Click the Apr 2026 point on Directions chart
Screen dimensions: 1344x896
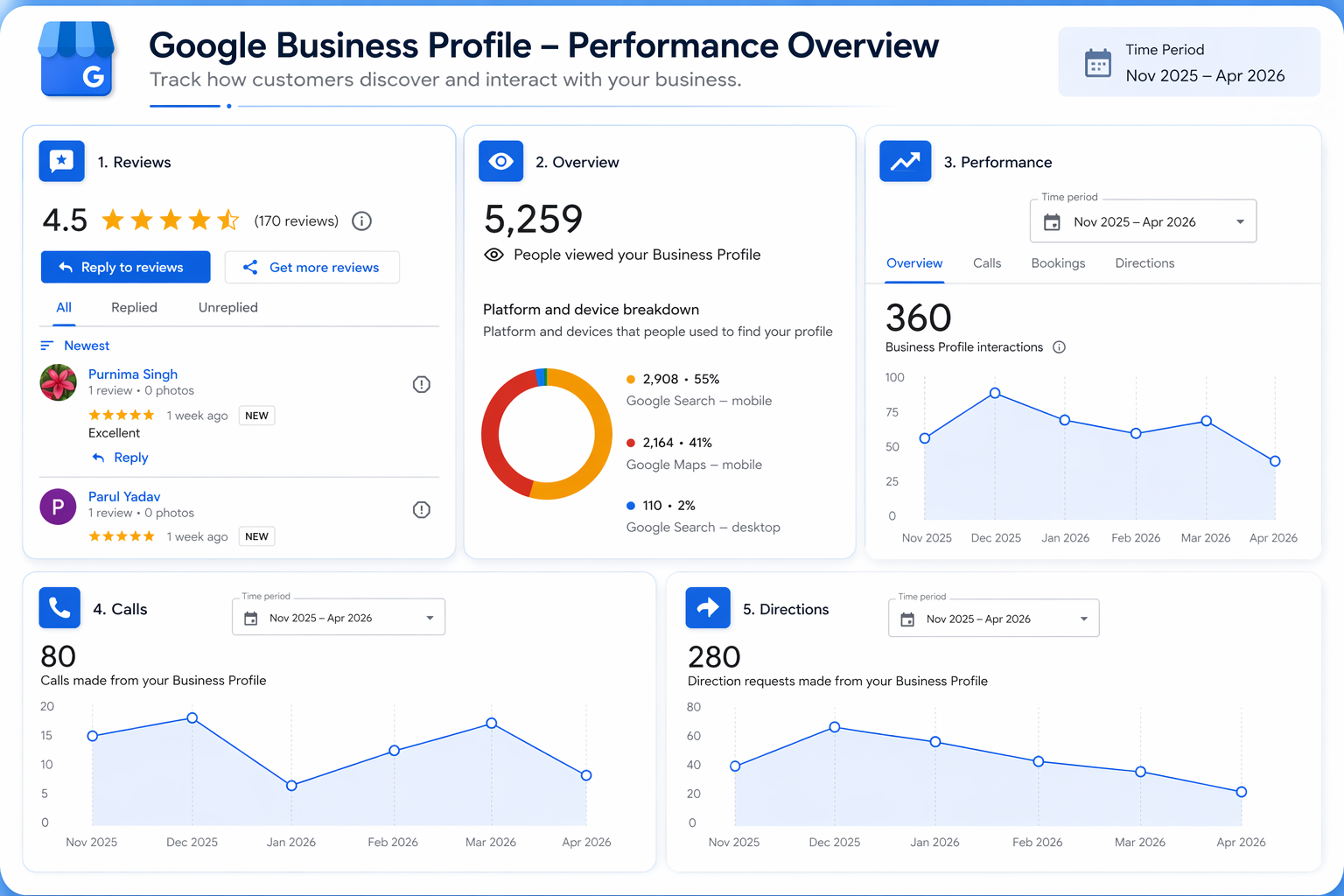tap(1242, 792)
